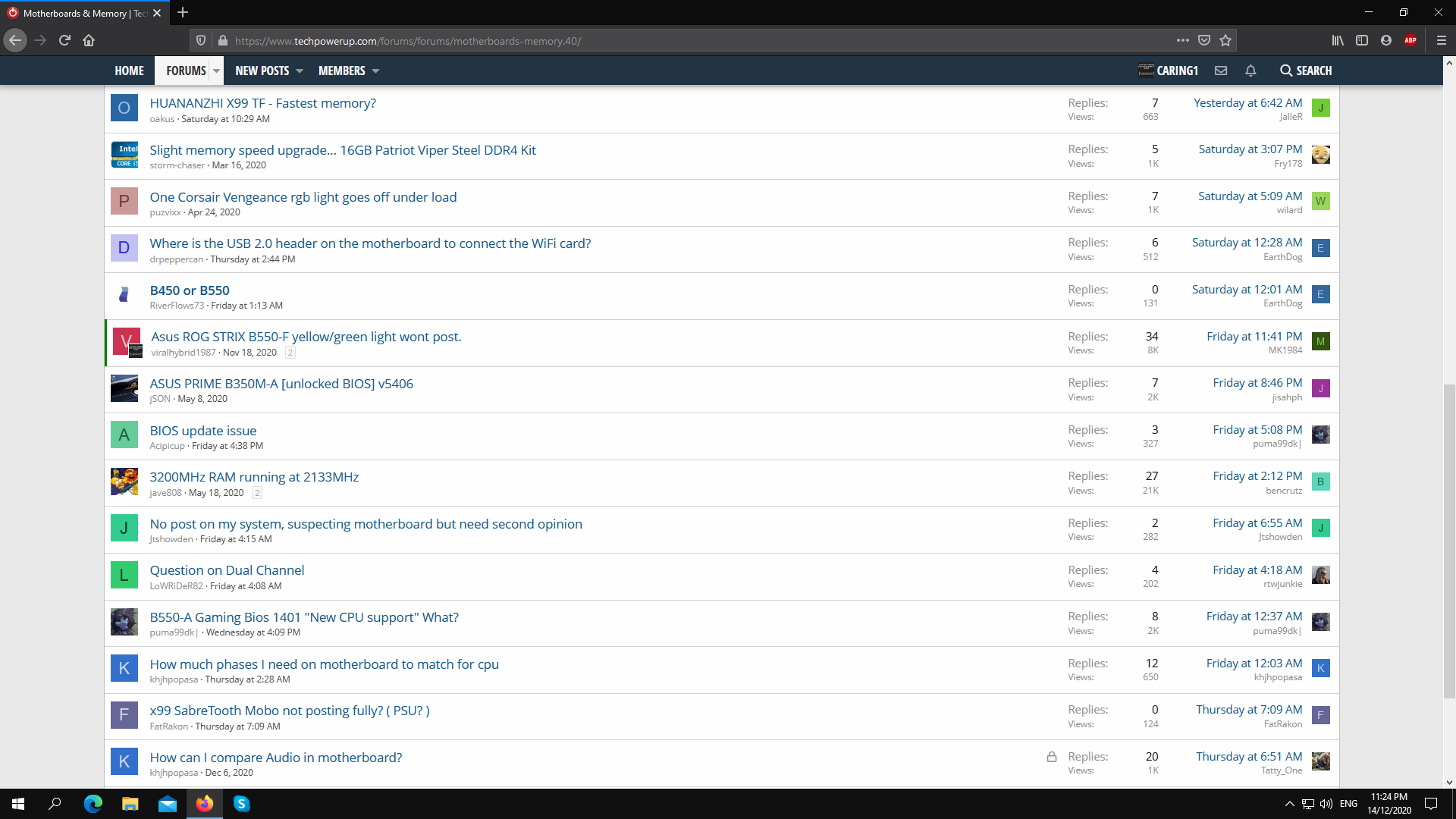The width and height of the screenshot is (1456, 819).
Task: Open thread Asus ROG STRIX B550-F yellow/green light
Action: click(x=305, y=336)
